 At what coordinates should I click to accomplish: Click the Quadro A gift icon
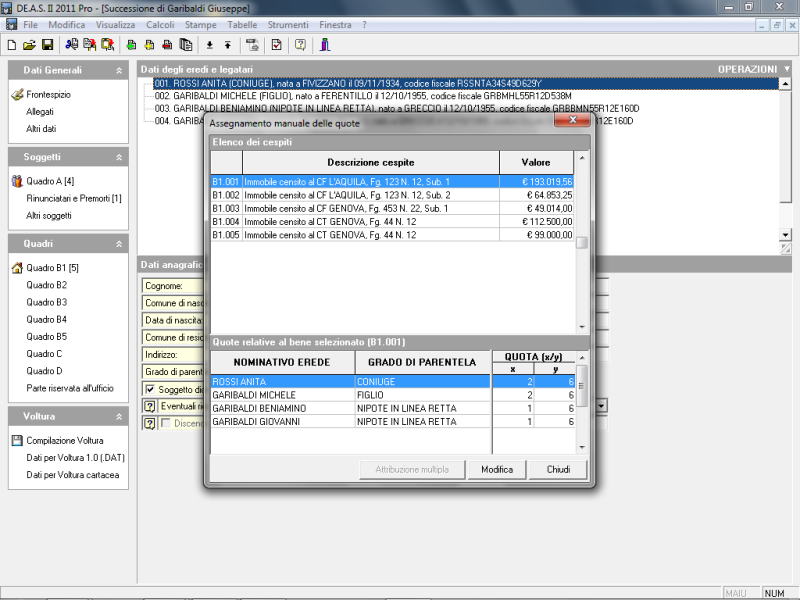(17, 181)
